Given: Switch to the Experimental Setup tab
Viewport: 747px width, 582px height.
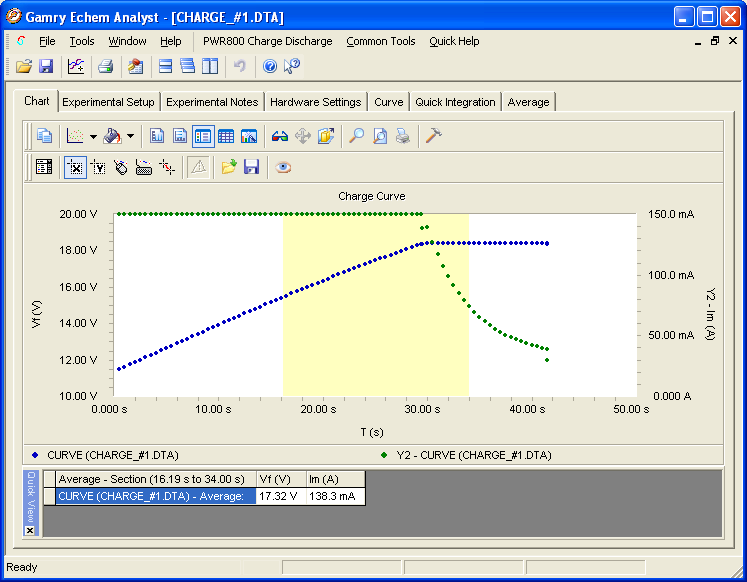Looking at the screenshot, I should 108,102.
